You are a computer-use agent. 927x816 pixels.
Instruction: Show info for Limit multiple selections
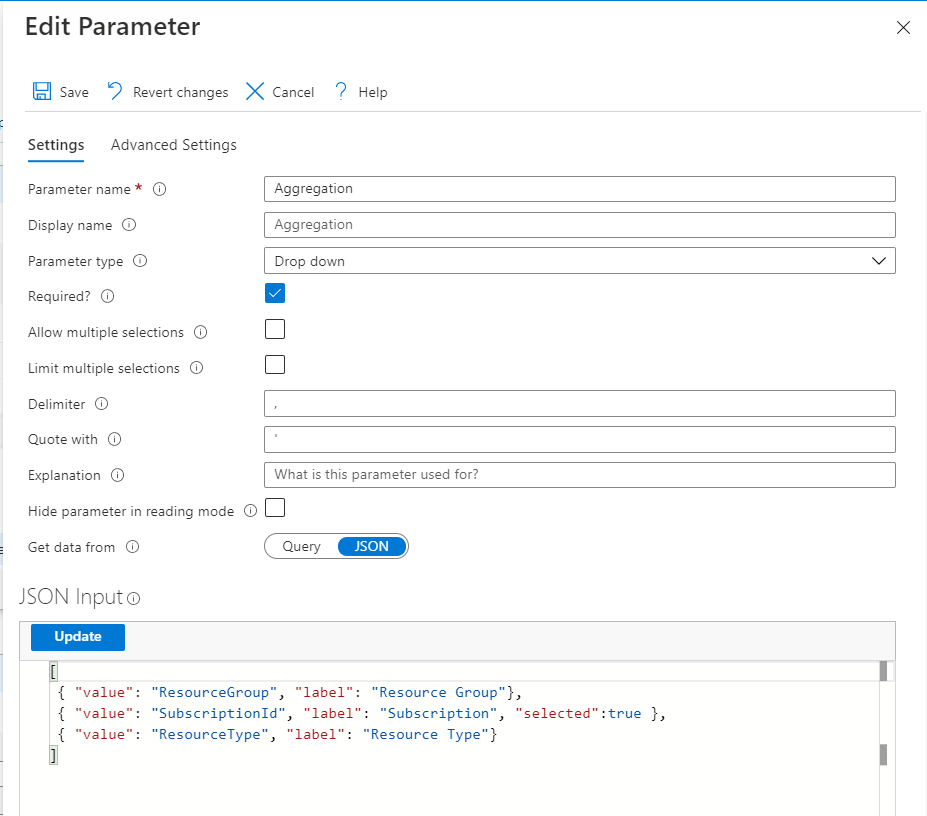coord(196,368)
